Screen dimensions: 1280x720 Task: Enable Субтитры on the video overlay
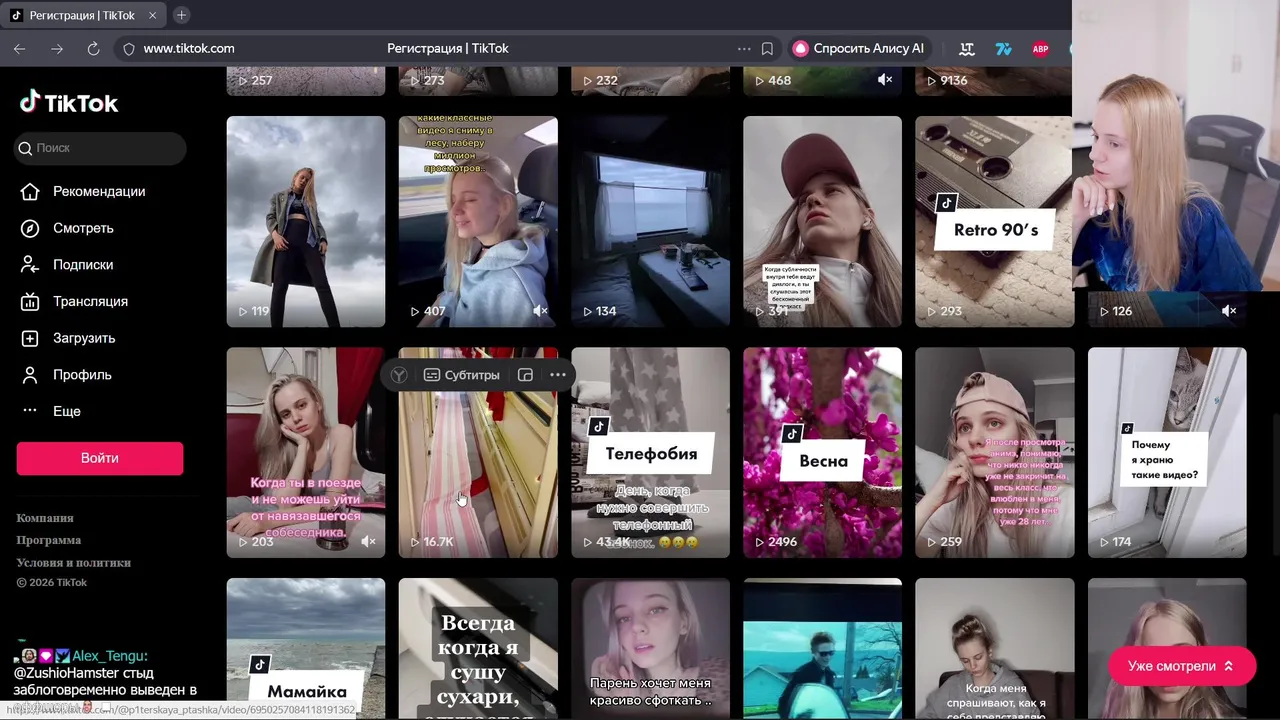[461, 375]
